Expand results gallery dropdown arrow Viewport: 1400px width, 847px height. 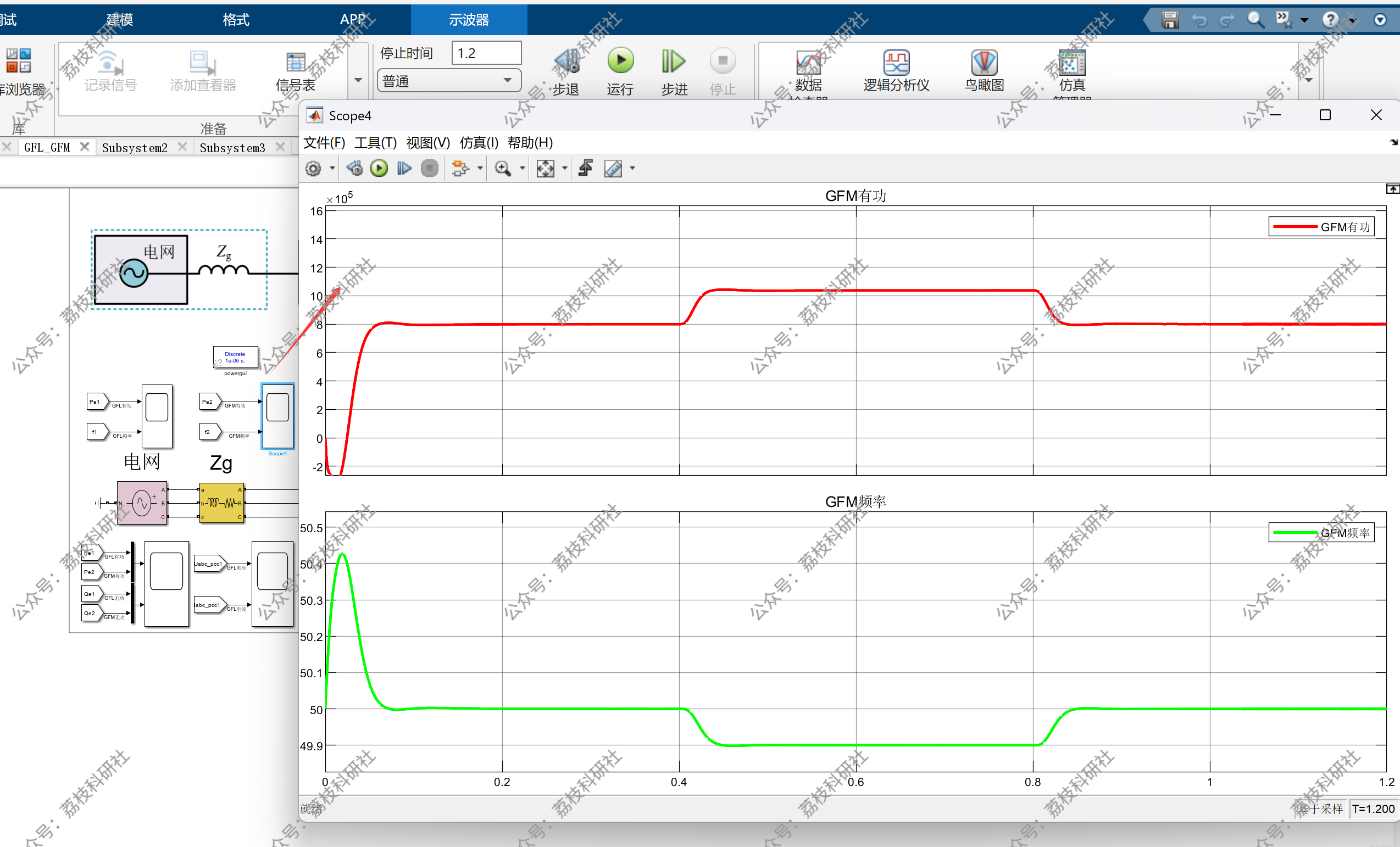[x=1309, y=80]
